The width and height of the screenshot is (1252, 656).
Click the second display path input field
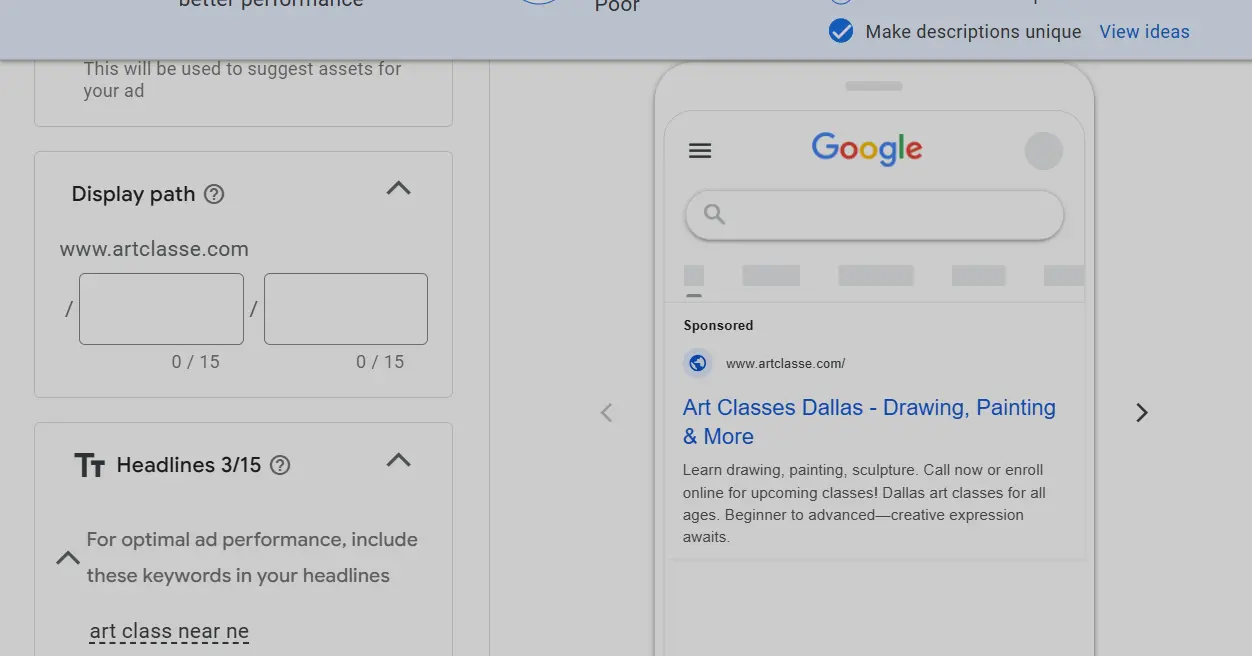point(345,308)
